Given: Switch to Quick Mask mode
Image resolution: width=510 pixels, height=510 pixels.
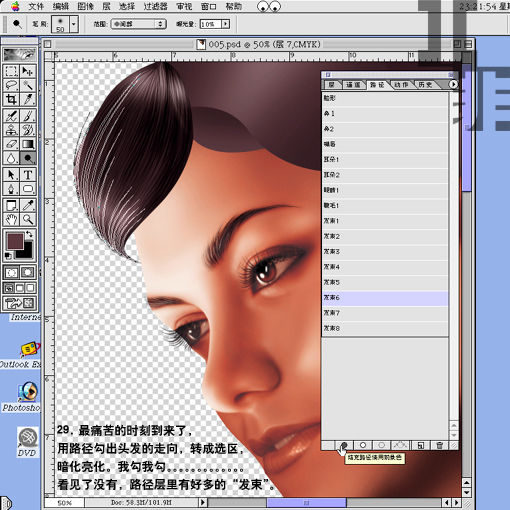Looking at the screenshot, I should [28, 272].
